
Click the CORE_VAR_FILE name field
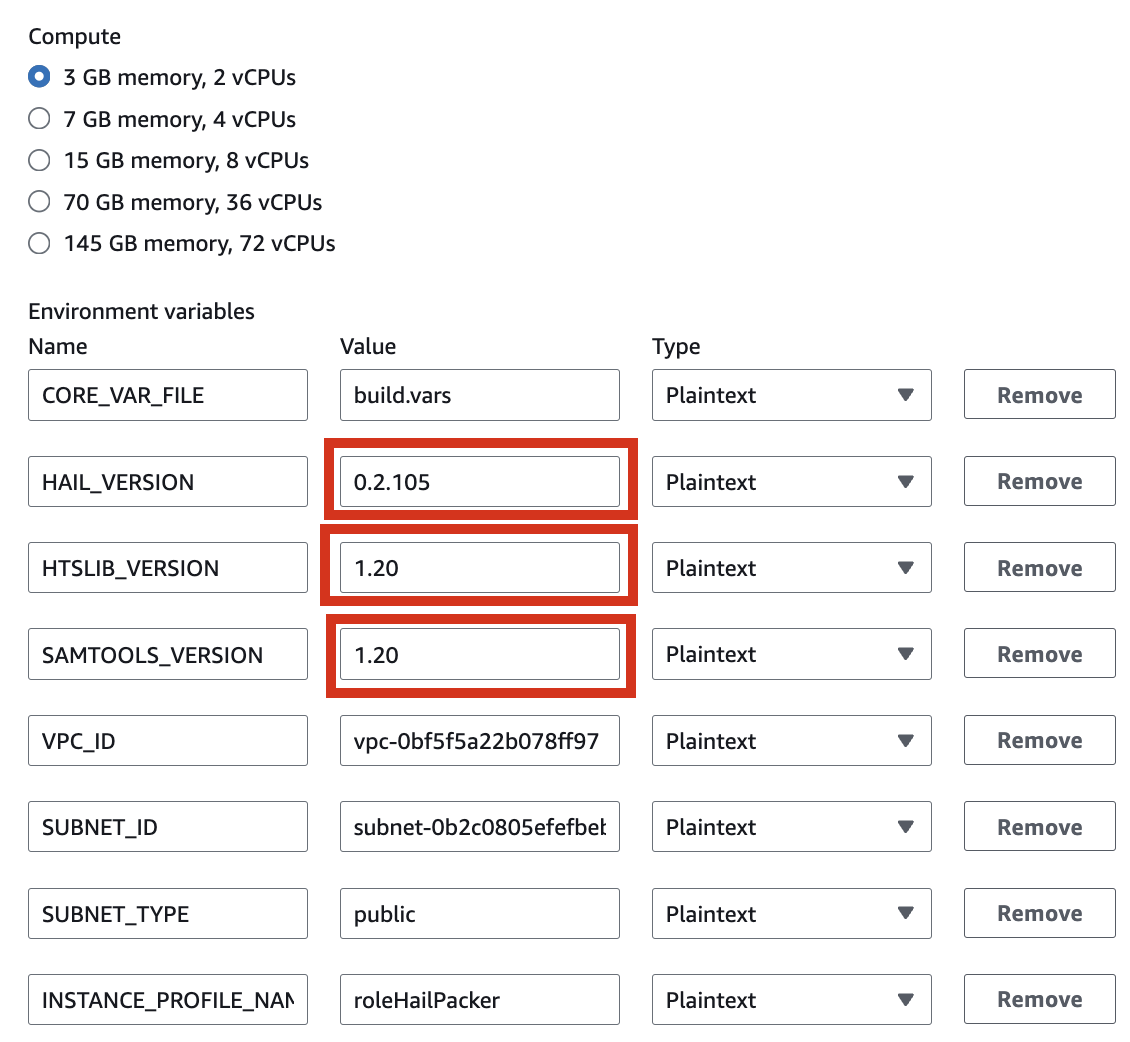pyautogui.click(x=167, y=395)
